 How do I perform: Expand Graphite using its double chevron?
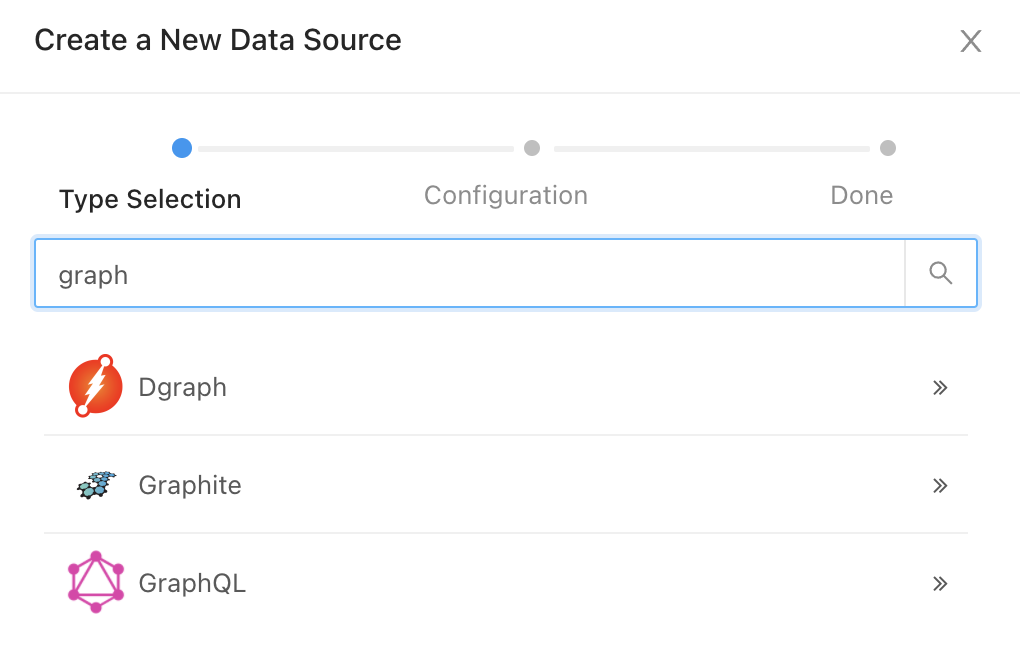point(940,486)
